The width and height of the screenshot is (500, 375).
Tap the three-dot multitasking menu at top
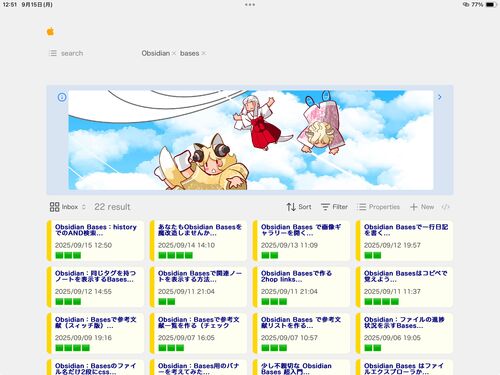pos(250,5)
